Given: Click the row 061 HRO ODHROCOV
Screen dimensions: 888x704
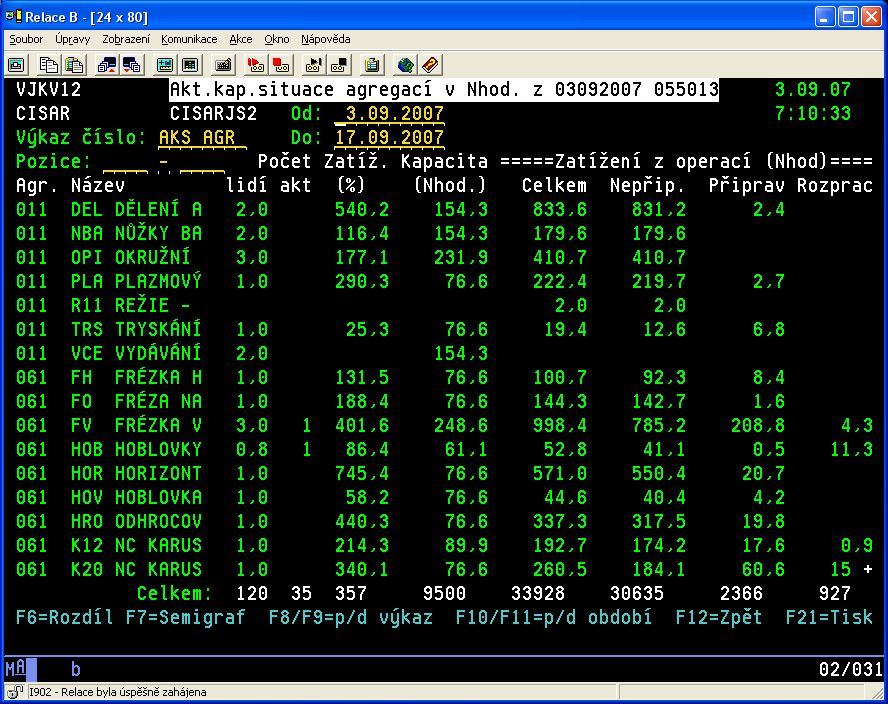Looking at the screenshot, I should [444, 521].
